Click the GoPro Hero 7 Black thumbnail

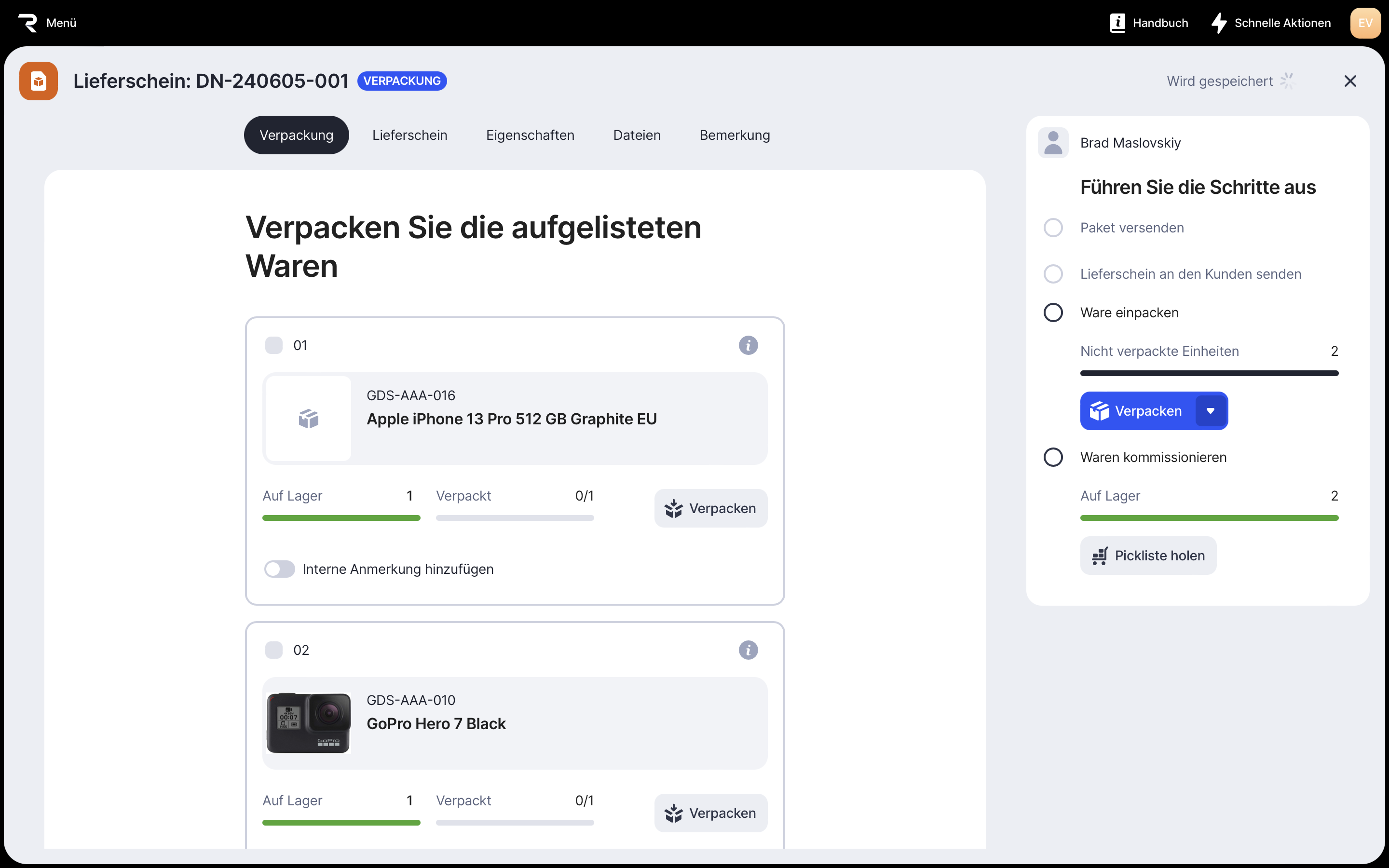click(x=309, y=723)
